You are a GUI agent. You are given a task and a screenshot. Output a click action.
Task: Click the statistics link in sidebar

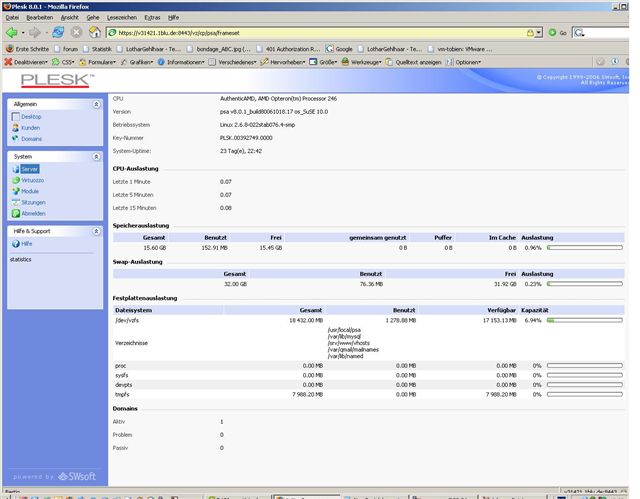[20, 259]
